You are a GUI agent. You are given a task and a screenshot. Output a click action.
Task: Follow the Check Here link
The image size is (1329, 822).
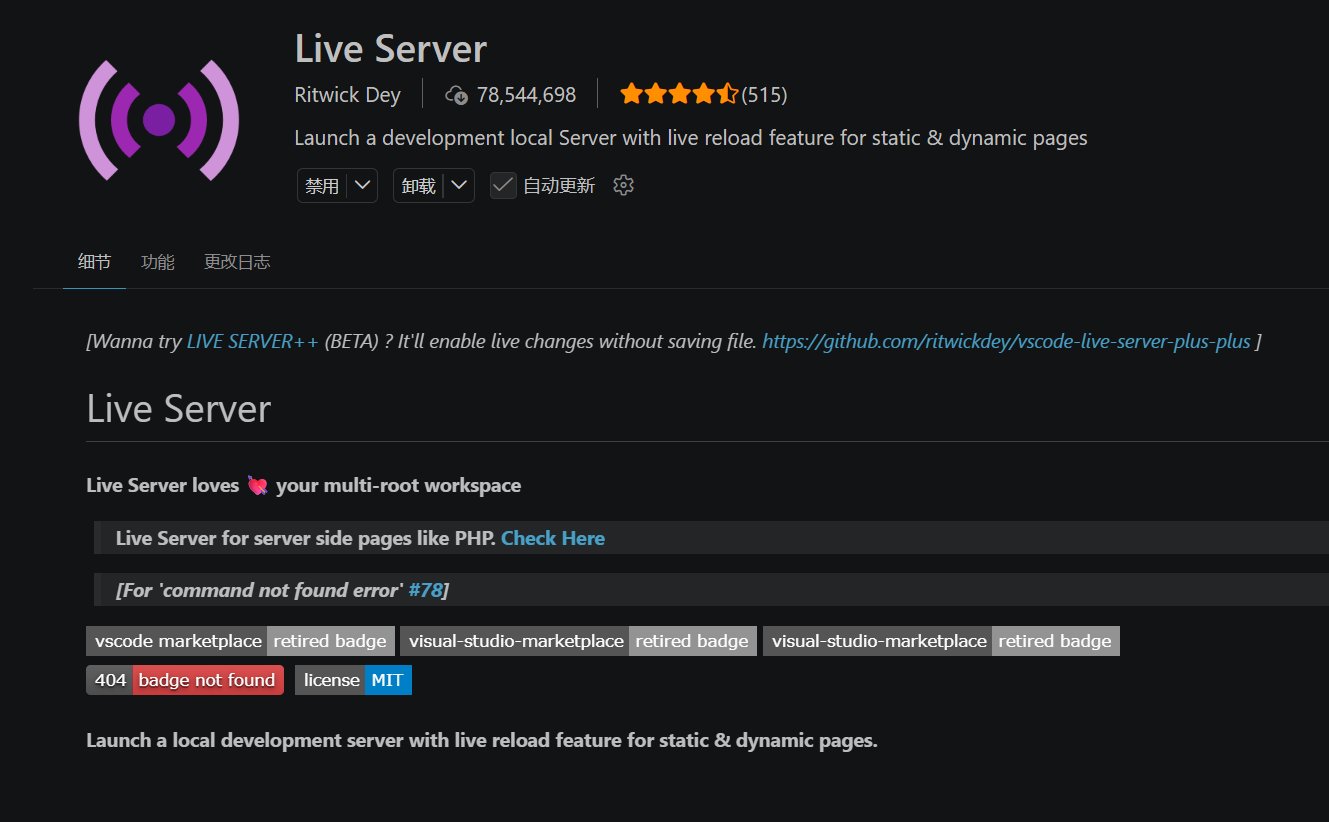point(553,538)
